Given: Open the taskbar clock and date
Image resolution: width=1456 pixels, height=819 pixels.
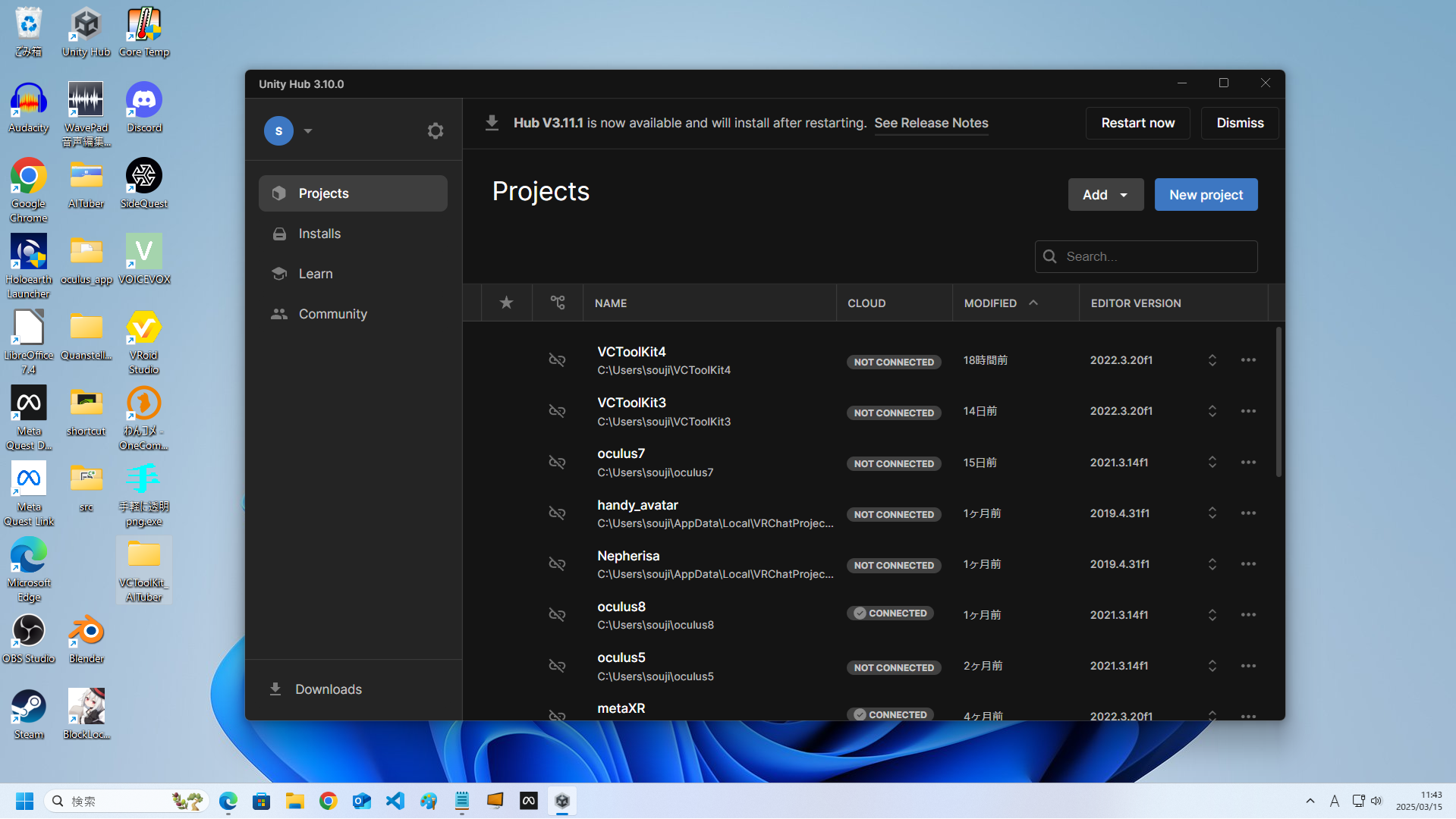Looking at the screenshot, I should [1419, 801].
